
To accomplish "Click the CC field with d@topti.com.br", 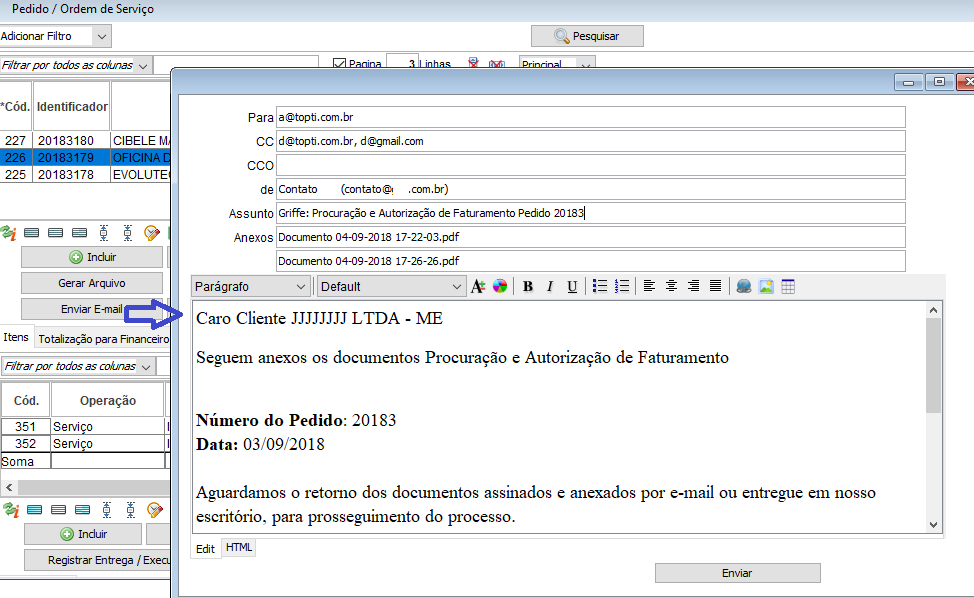I will point(591,141).
